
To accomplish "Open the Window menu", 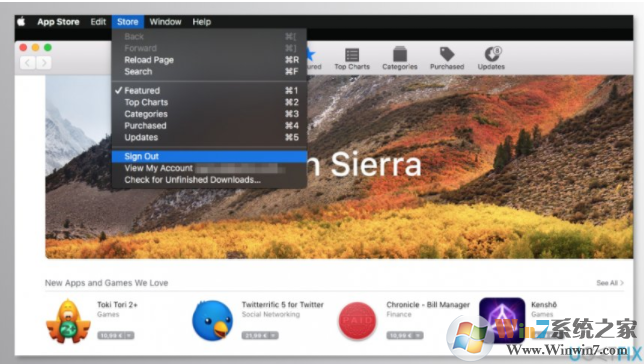I will click(x=165, y=22).
